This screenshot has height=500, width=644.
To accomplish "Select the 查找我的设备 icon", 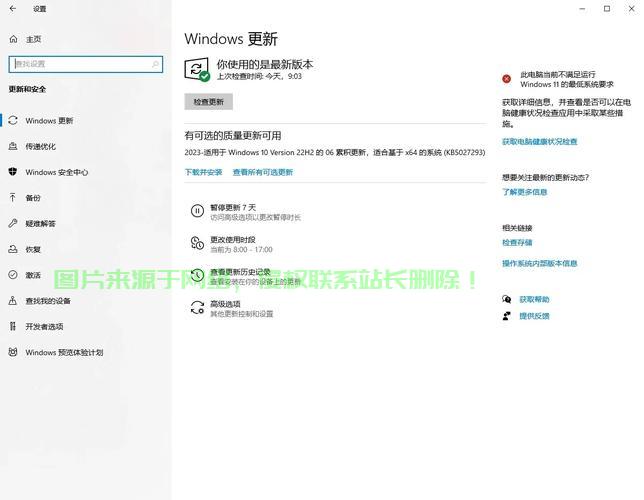I will pos(13,301).
